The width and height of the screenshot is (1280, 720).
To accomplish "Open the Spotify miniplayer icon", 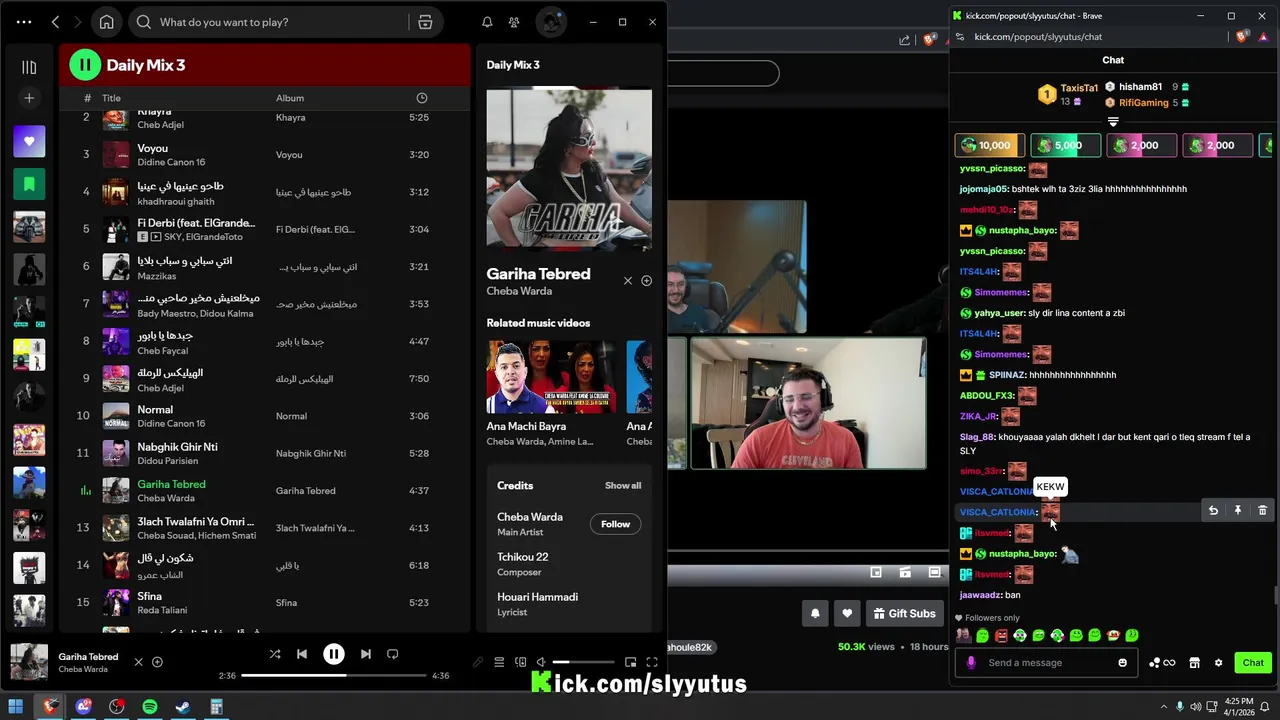I will tap(630, 662).
